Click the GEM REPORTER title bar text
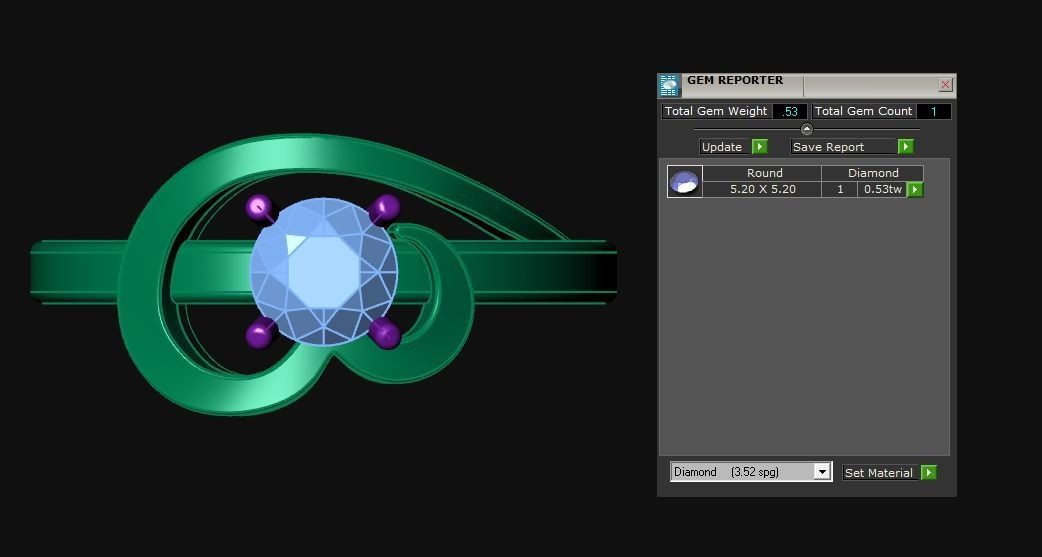This screenshot has width=1042, height=557. [735, 80]
